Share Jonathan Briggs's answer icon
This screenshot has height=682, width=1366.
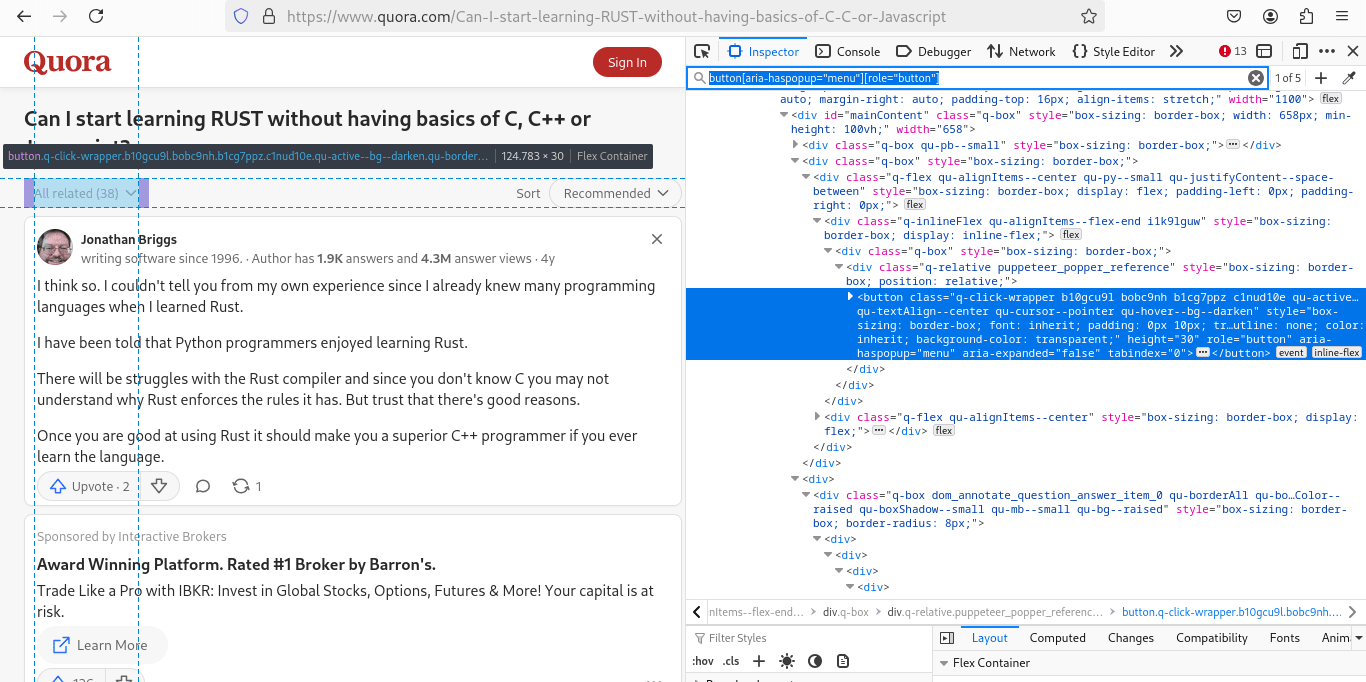pyautogui.click(x=240, y=486)
